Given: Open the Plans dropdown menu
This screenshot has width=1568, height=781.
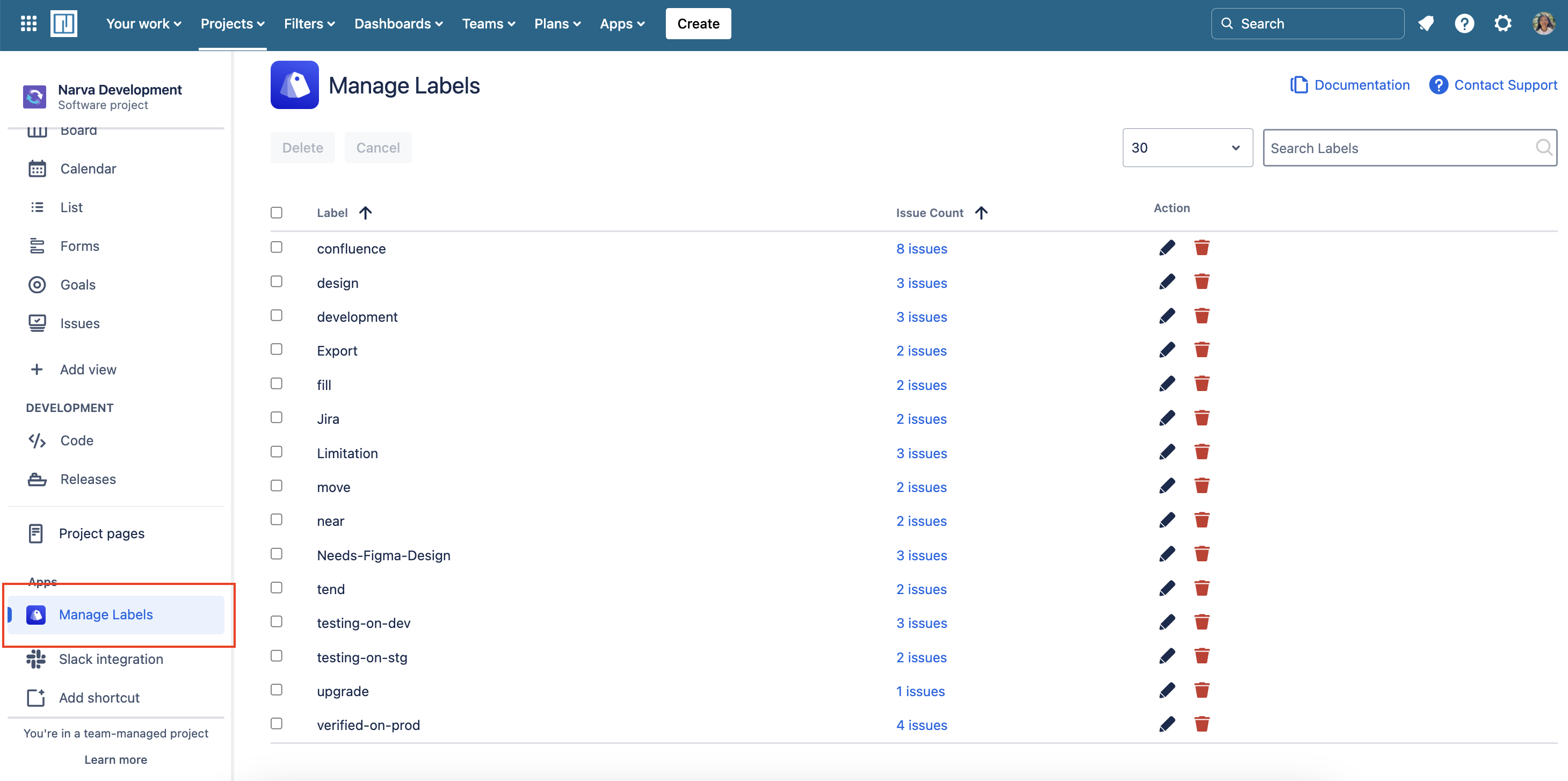Looking at the screenshot, I should pos(557,23).
